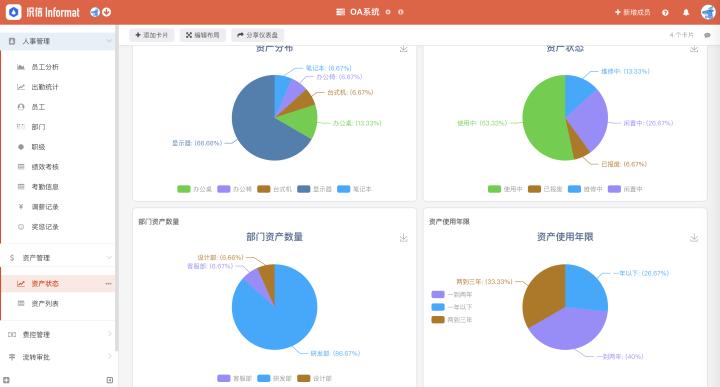Toggle the 两到三年 legend in 资产使用年限
The width and height of the screenshot is (720, 387).
click(x=452, y=320)
